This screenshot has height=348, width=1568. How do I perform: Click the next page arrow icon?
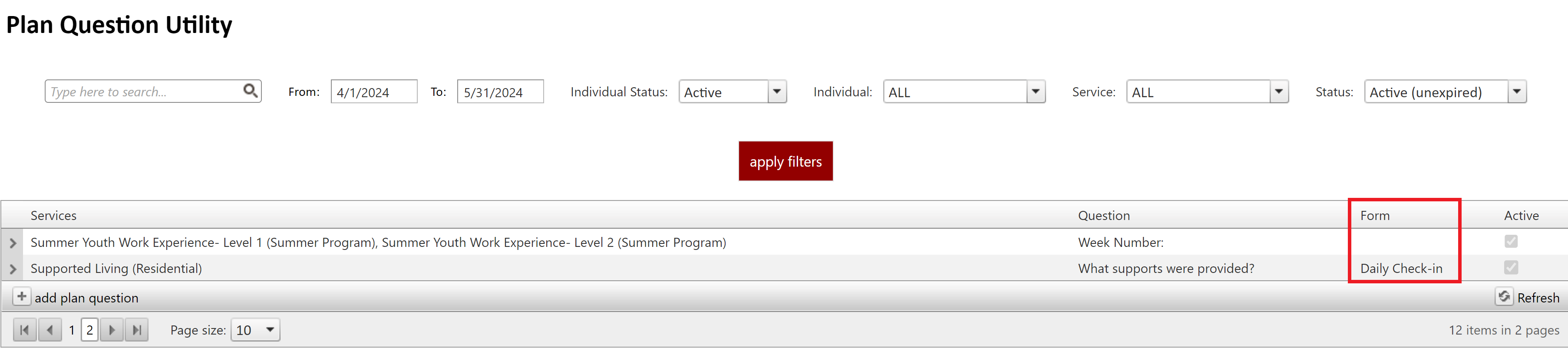(112, 330)
